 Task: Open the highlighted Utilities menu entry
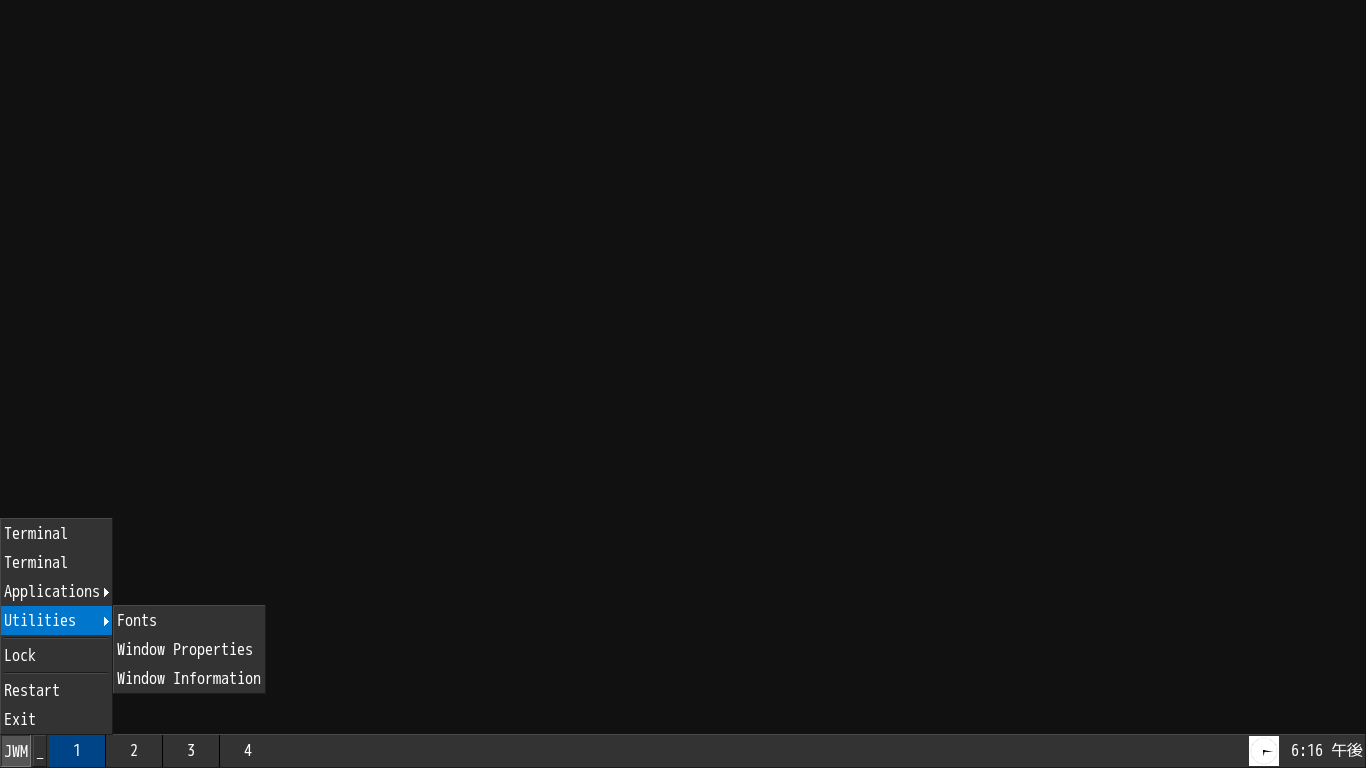click(56, 621)
